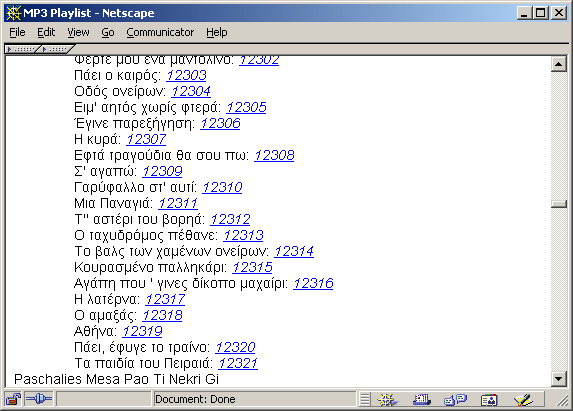Click the vertical scrollbar thumb
This screenshot has height=411, width=573.
point(558,204)
